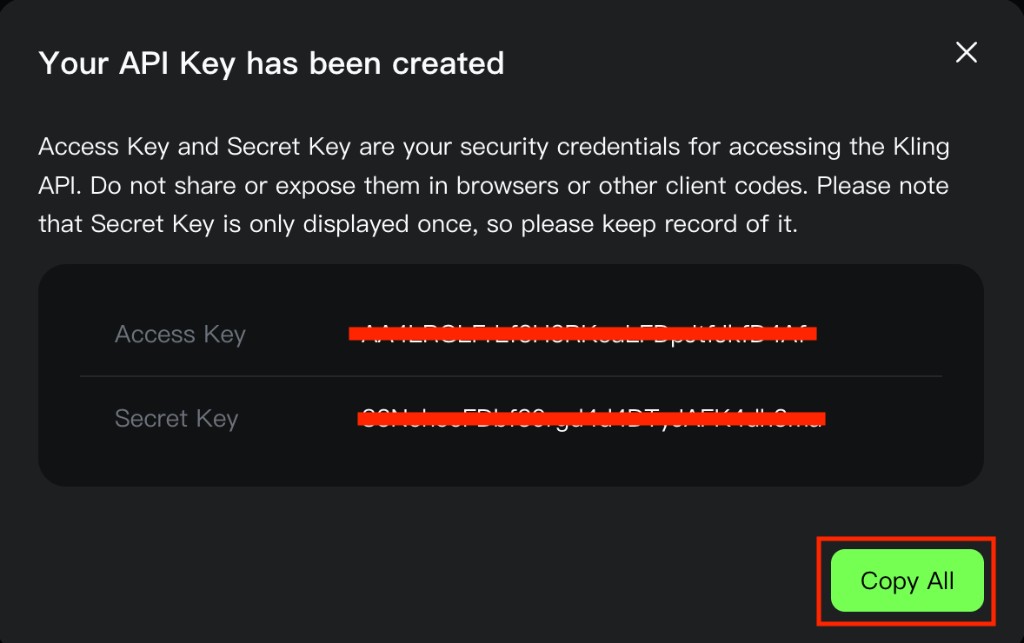Click the Secret Key label
Image resolution: width=1024 pixels, height=643 pixels.
(x=176, y=418)
